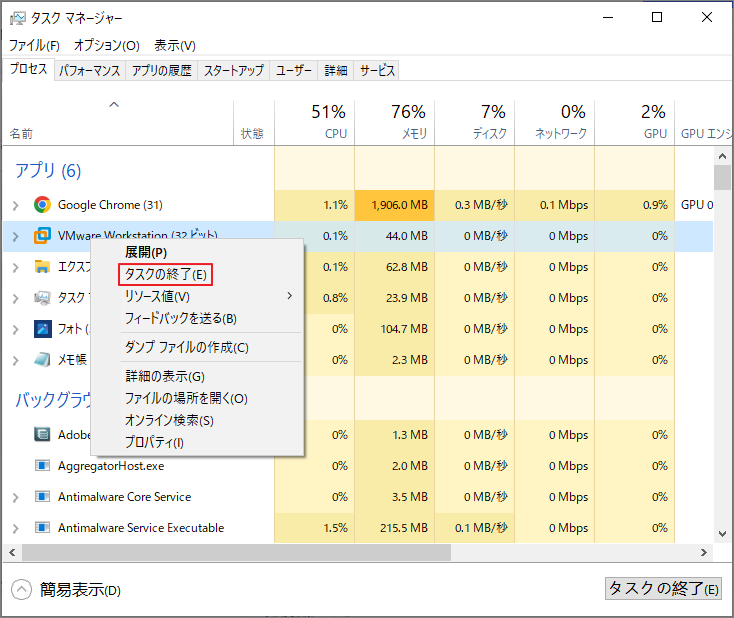Choose 詳細の表示(G) menu entry

pos(198,376)
